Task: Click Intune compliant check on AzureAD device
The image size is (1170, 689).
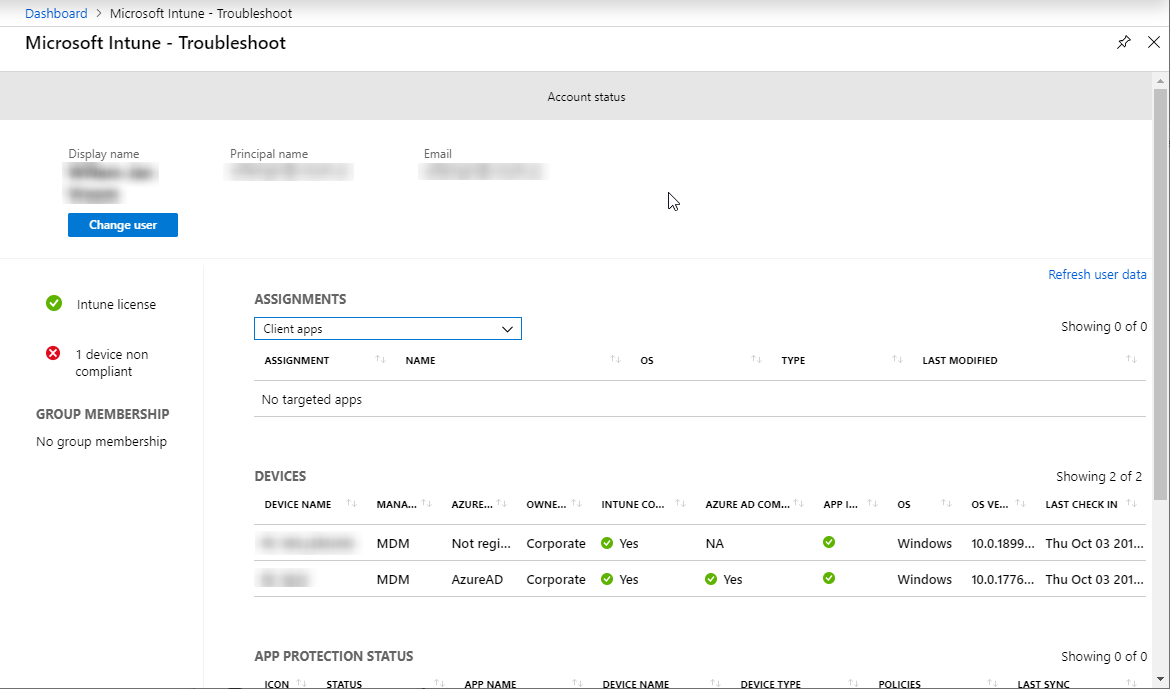Action: pos(607,579)
